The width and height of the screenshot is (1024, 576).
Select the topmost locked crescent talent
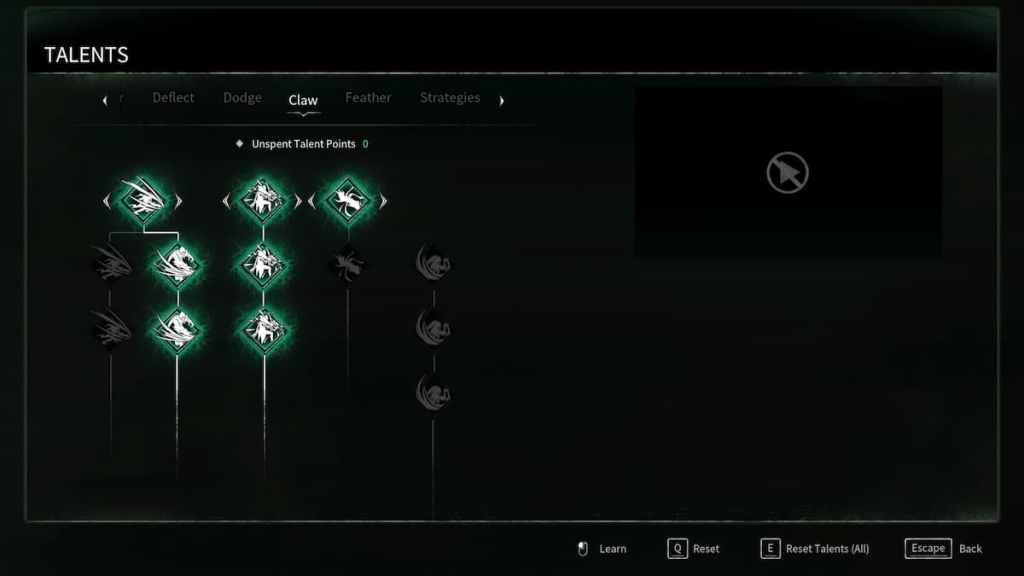(434, 263)
